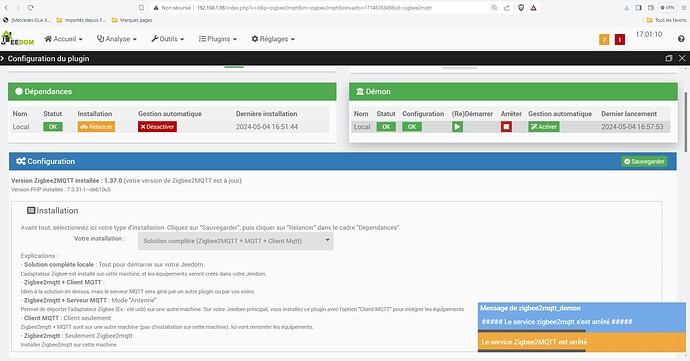Click the bookmark icon in address bar
690x361 pixels.
click(x=141, y=7)
